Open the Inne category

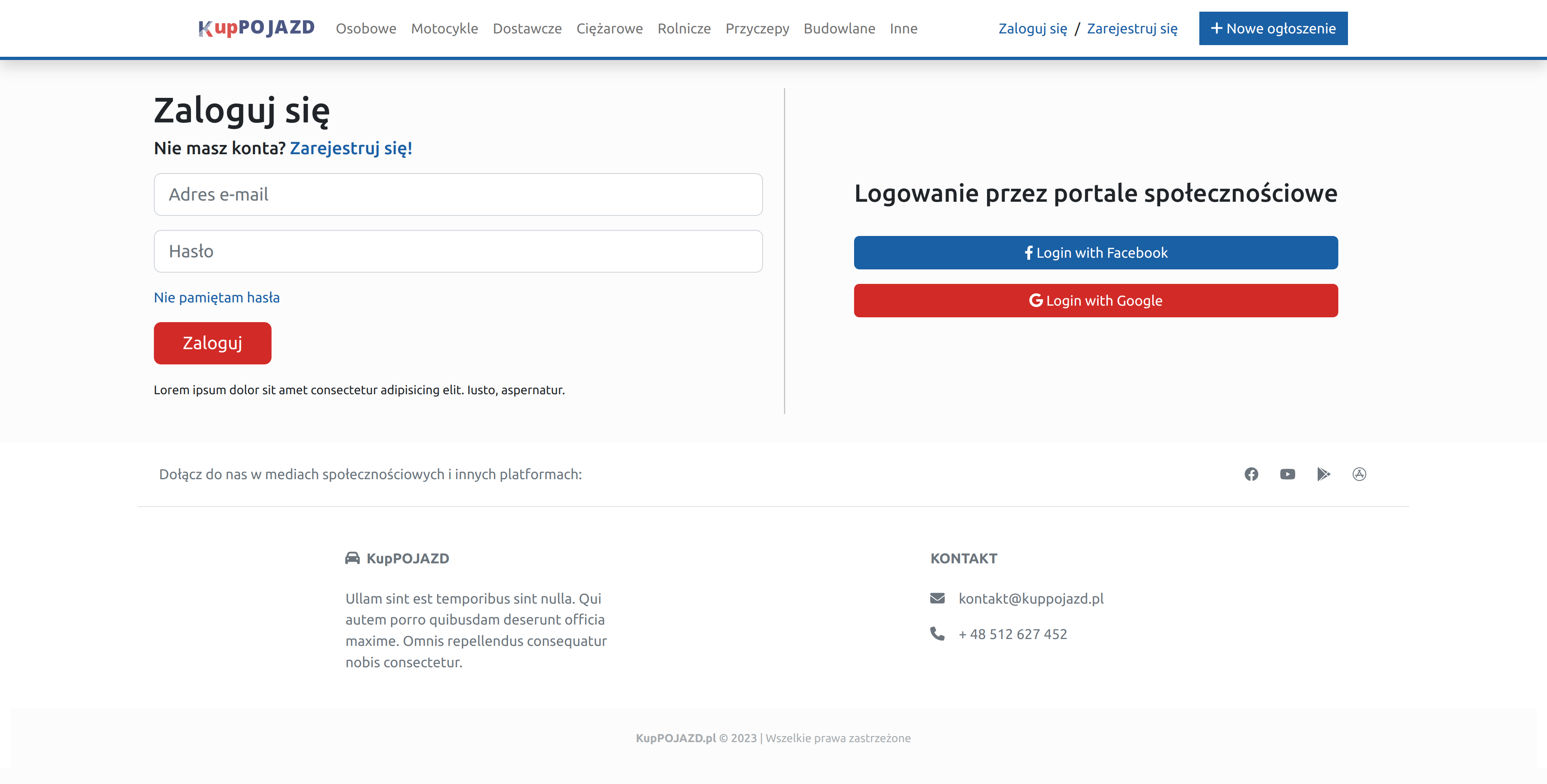[x=903, y=28]
